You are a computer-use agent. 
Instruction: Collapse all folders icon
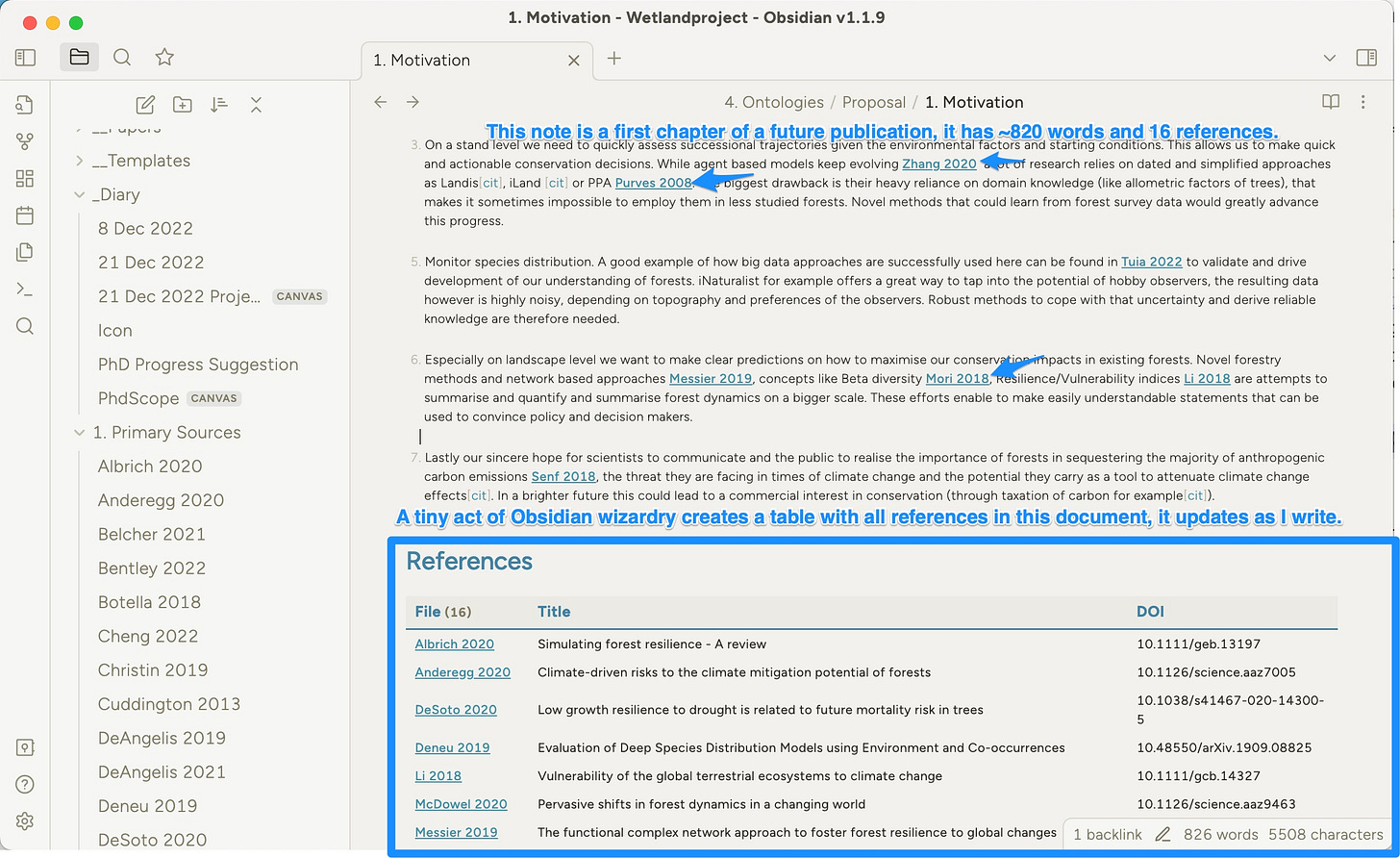click(x=256, y=105)
